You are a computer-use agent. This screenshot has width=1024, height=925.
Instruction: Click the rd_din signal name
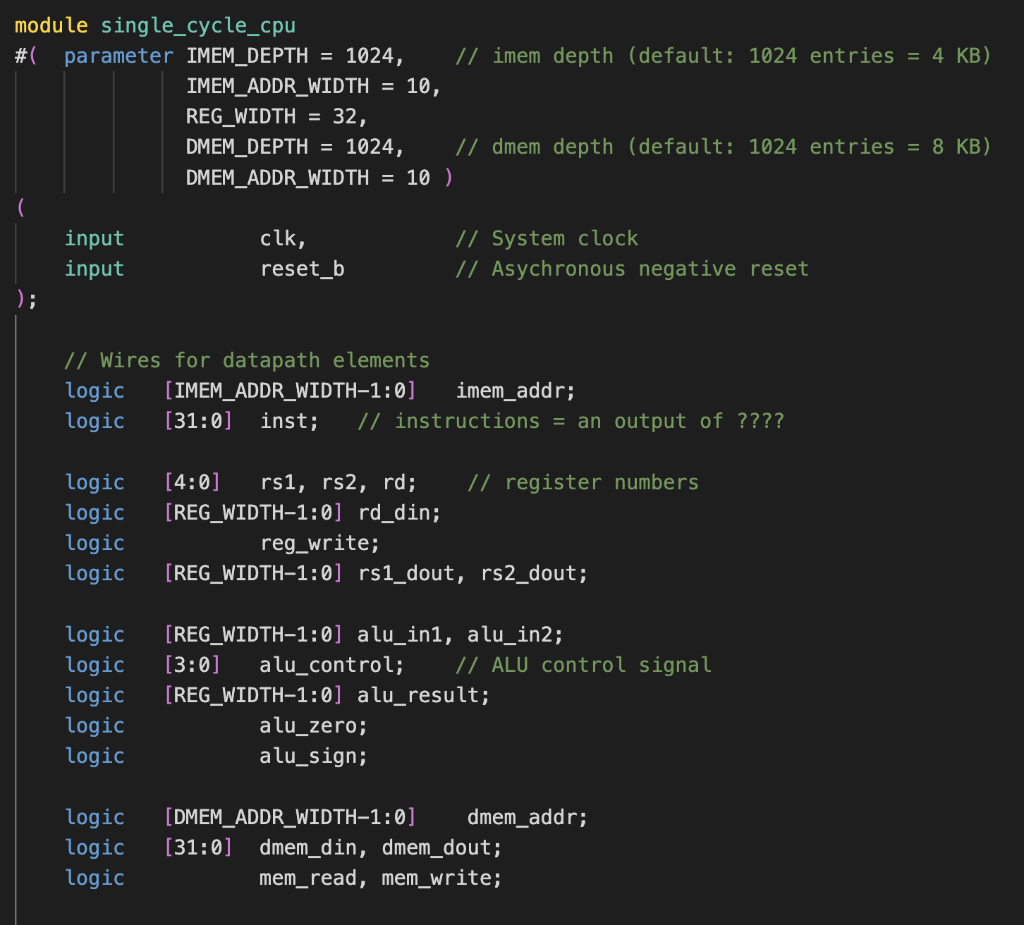[x=397, y=513]
